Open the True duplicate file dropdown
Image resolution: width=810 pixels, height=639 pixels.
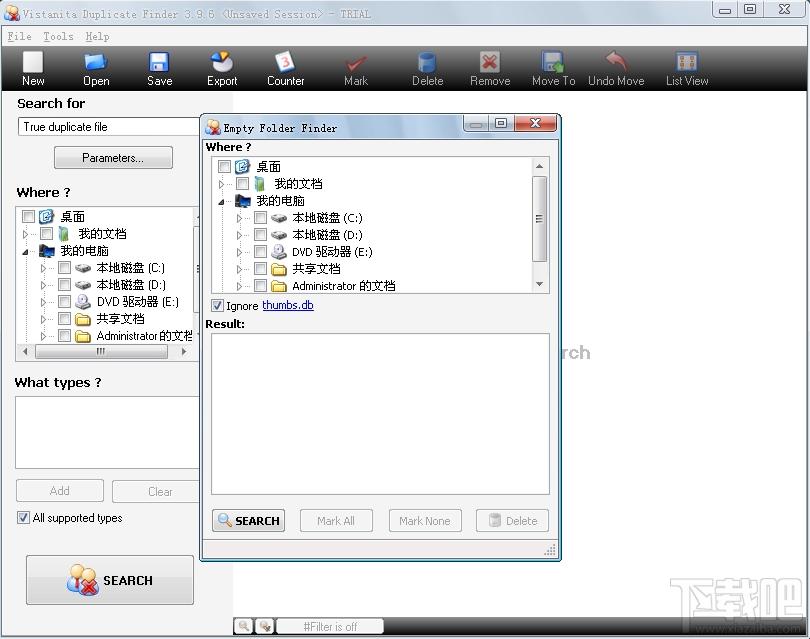click(108, 127)
